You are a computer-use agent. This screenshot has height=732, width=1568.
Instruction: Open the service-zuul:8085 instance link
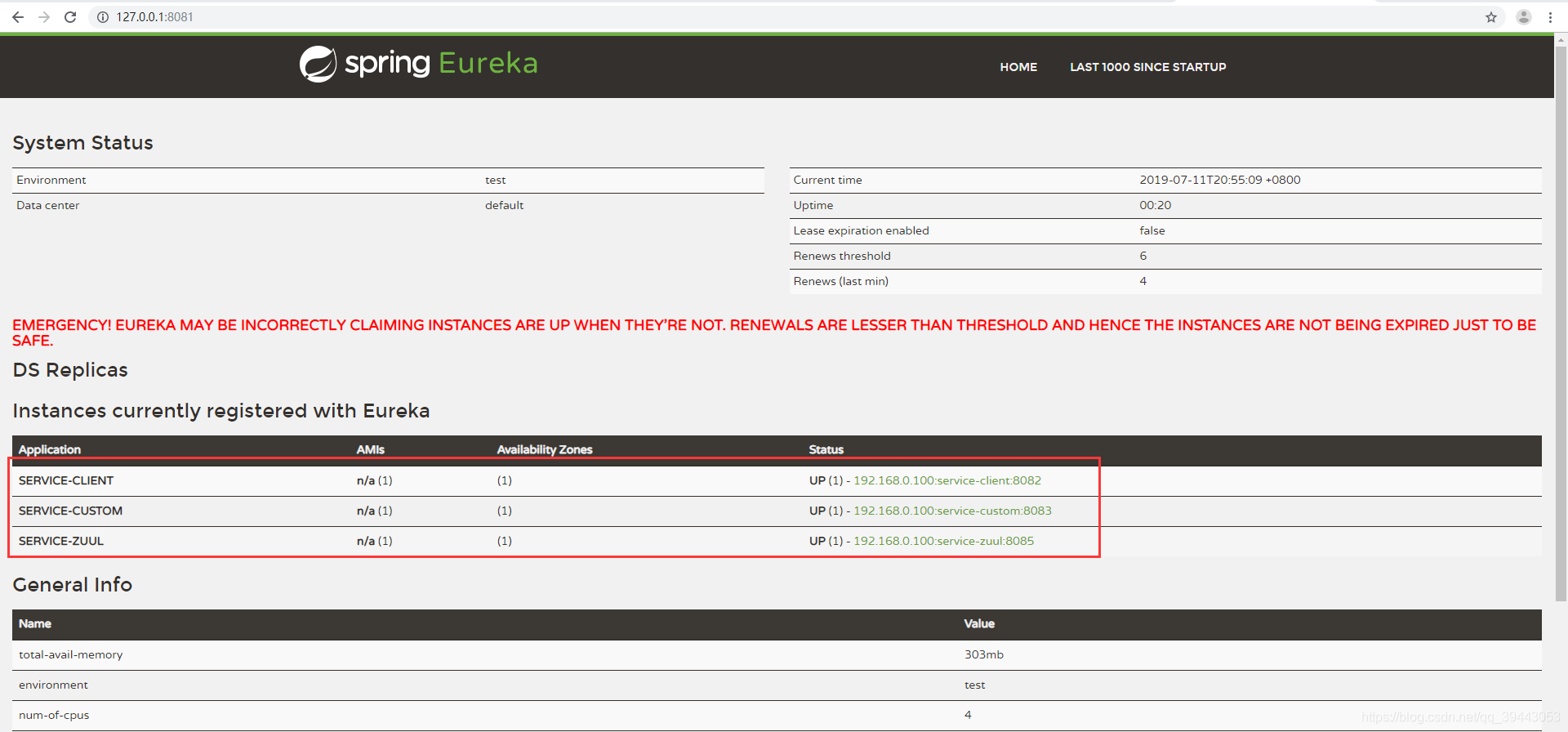[943, 541]
